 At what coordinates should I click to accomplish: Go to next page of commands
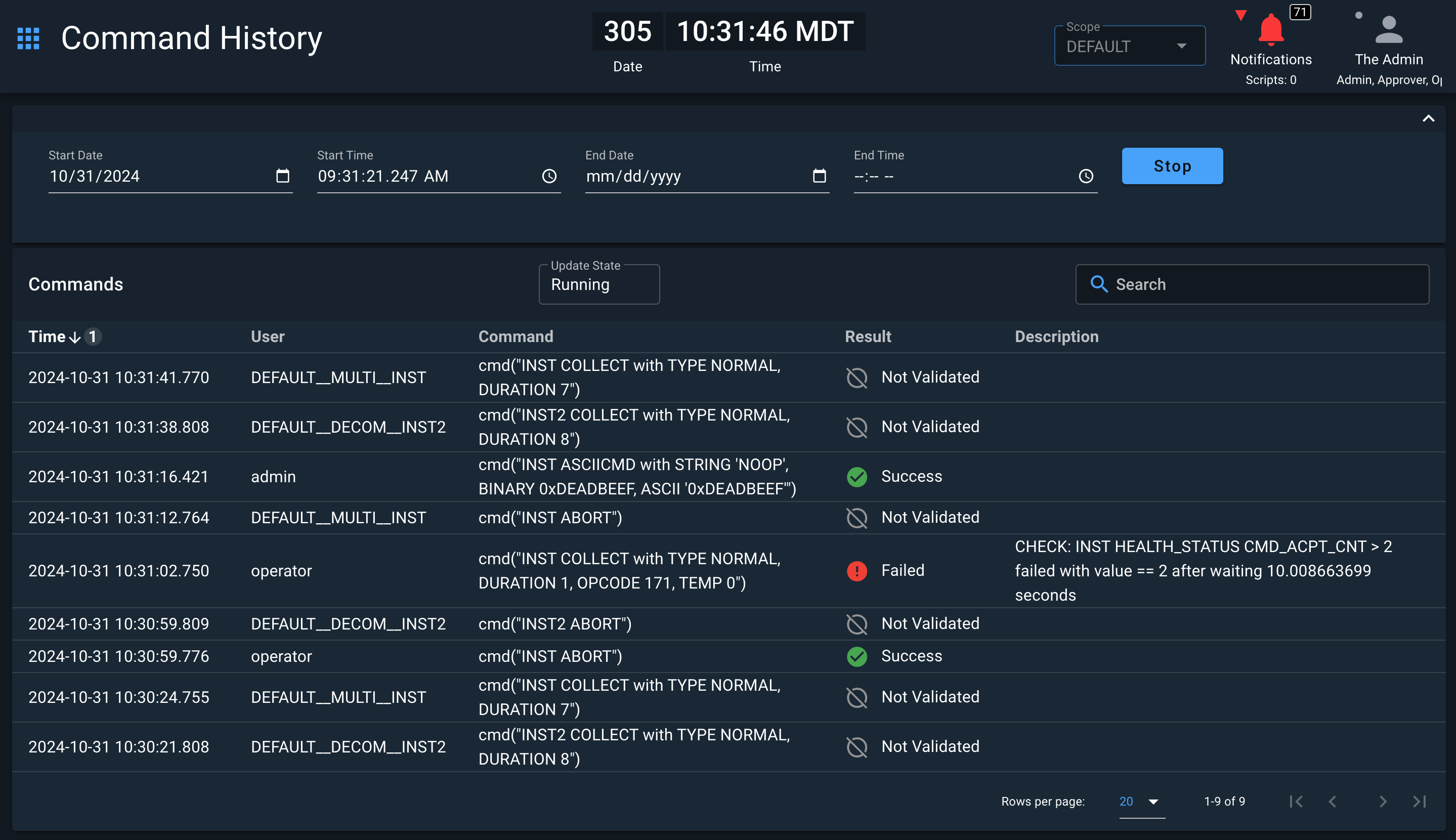point(1383,802)
